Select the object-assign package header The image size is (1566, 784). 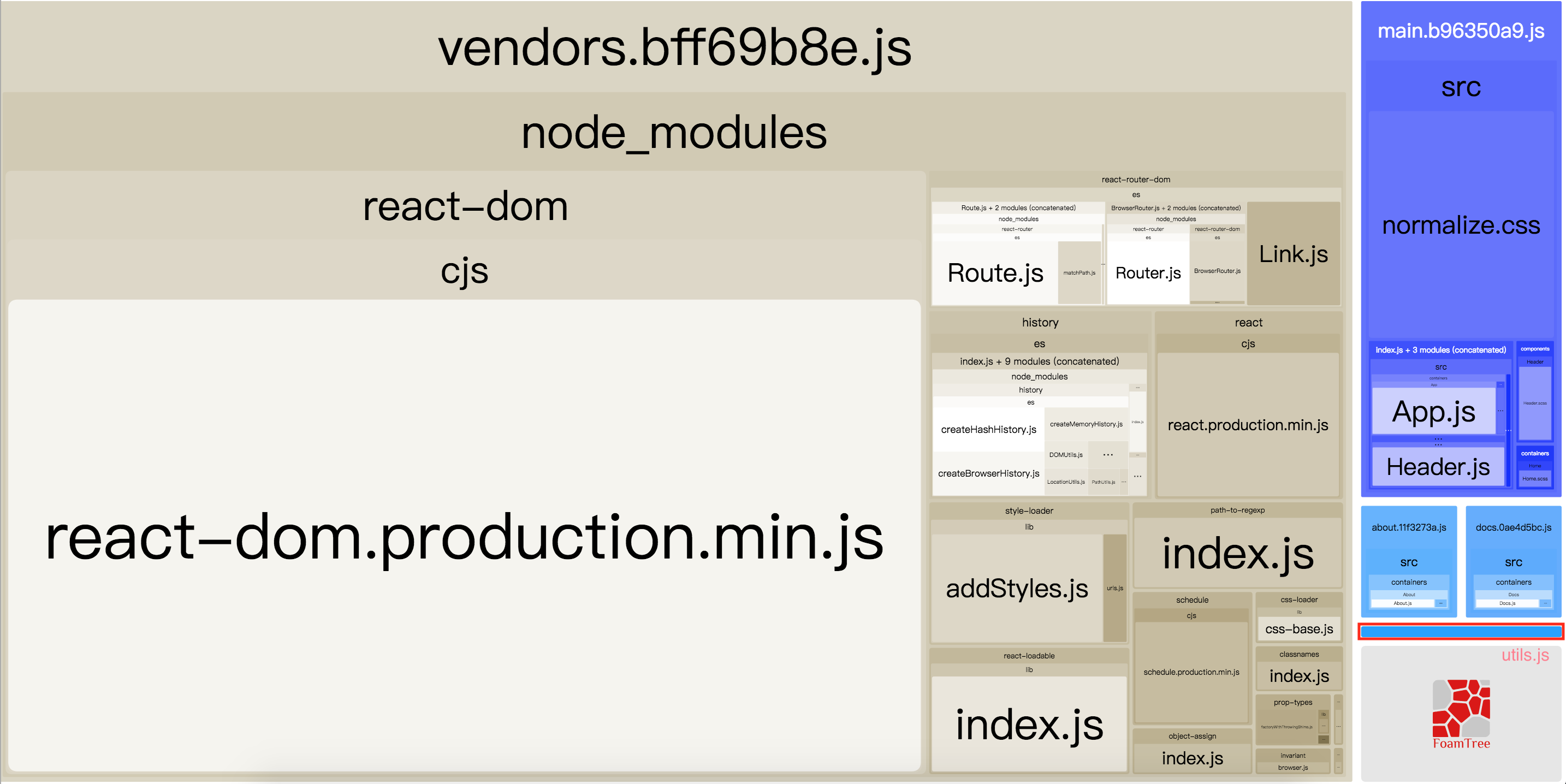[x=1192, y=736]
